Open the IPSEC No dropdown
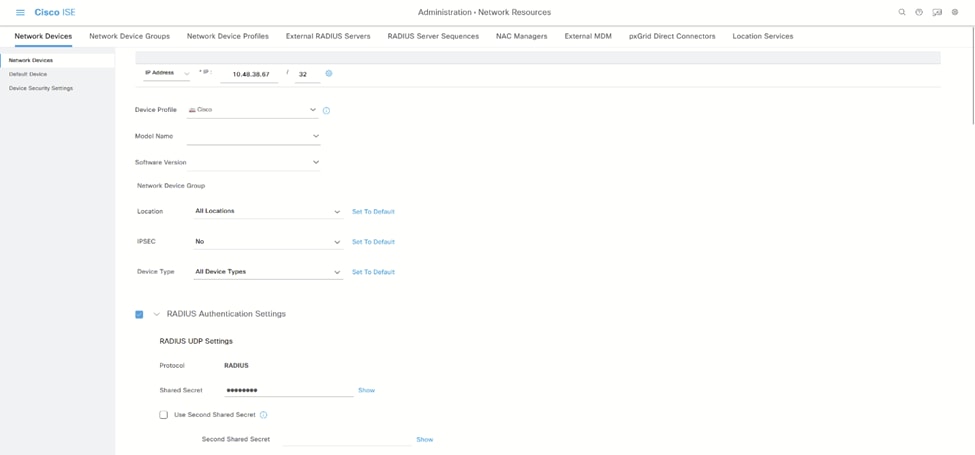 tap(268, 242)
